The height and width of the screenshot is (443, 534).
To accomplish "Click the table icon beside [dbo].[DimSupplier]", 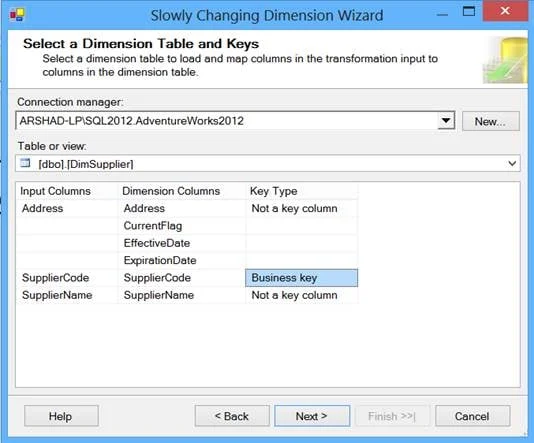I will 26,163.
